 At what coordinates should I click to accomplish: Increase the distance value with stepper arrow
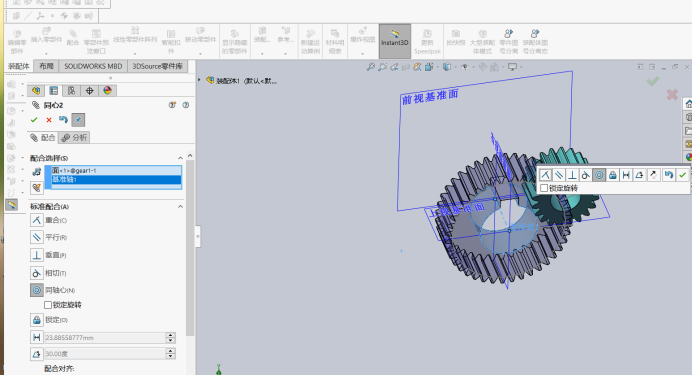click(x=171, y=335)
